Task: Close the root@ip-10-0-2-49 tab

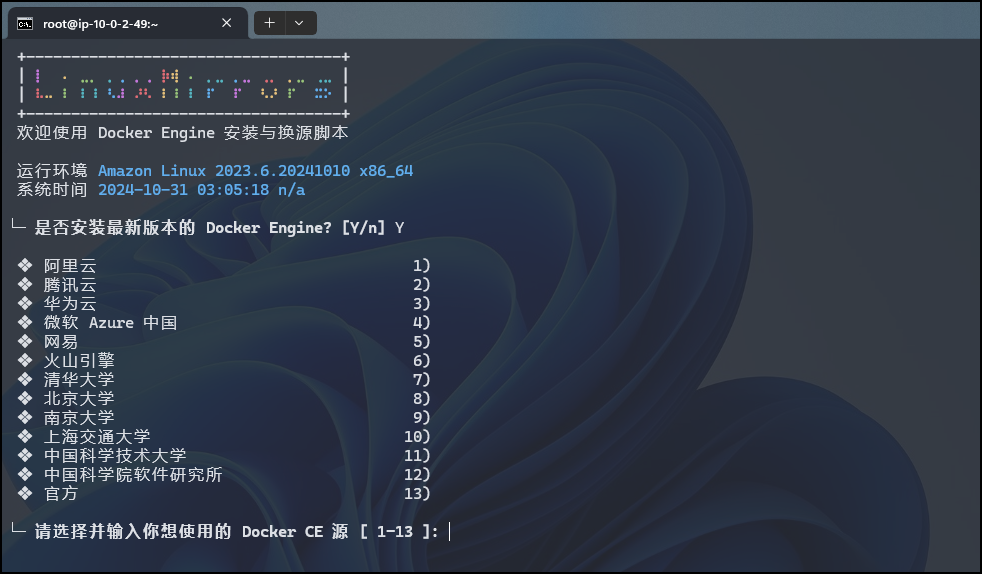Action: tap(227, 23)
